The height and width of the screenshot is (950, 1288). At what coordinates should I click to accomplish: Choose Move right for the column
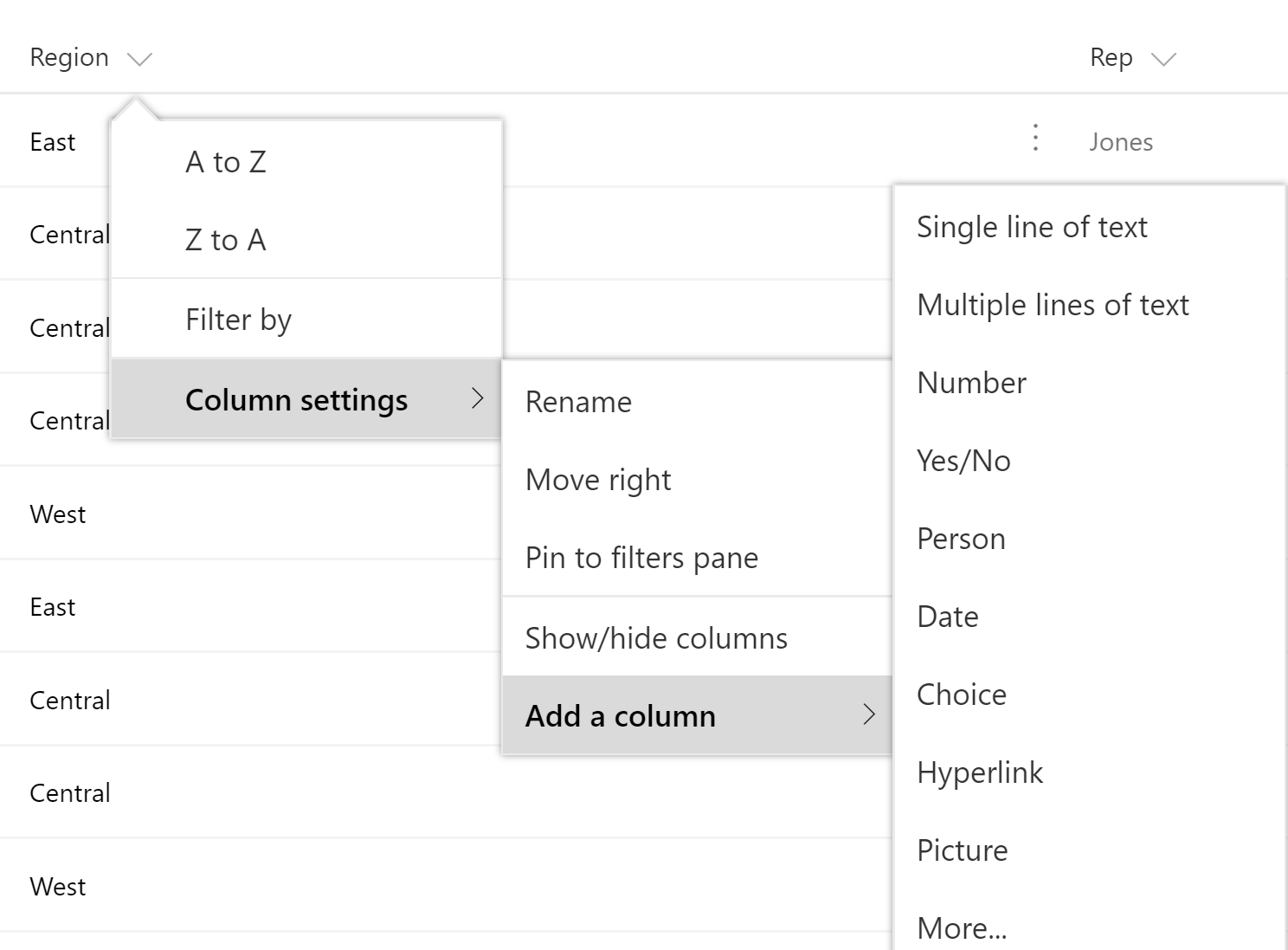(x=598, y=480)
